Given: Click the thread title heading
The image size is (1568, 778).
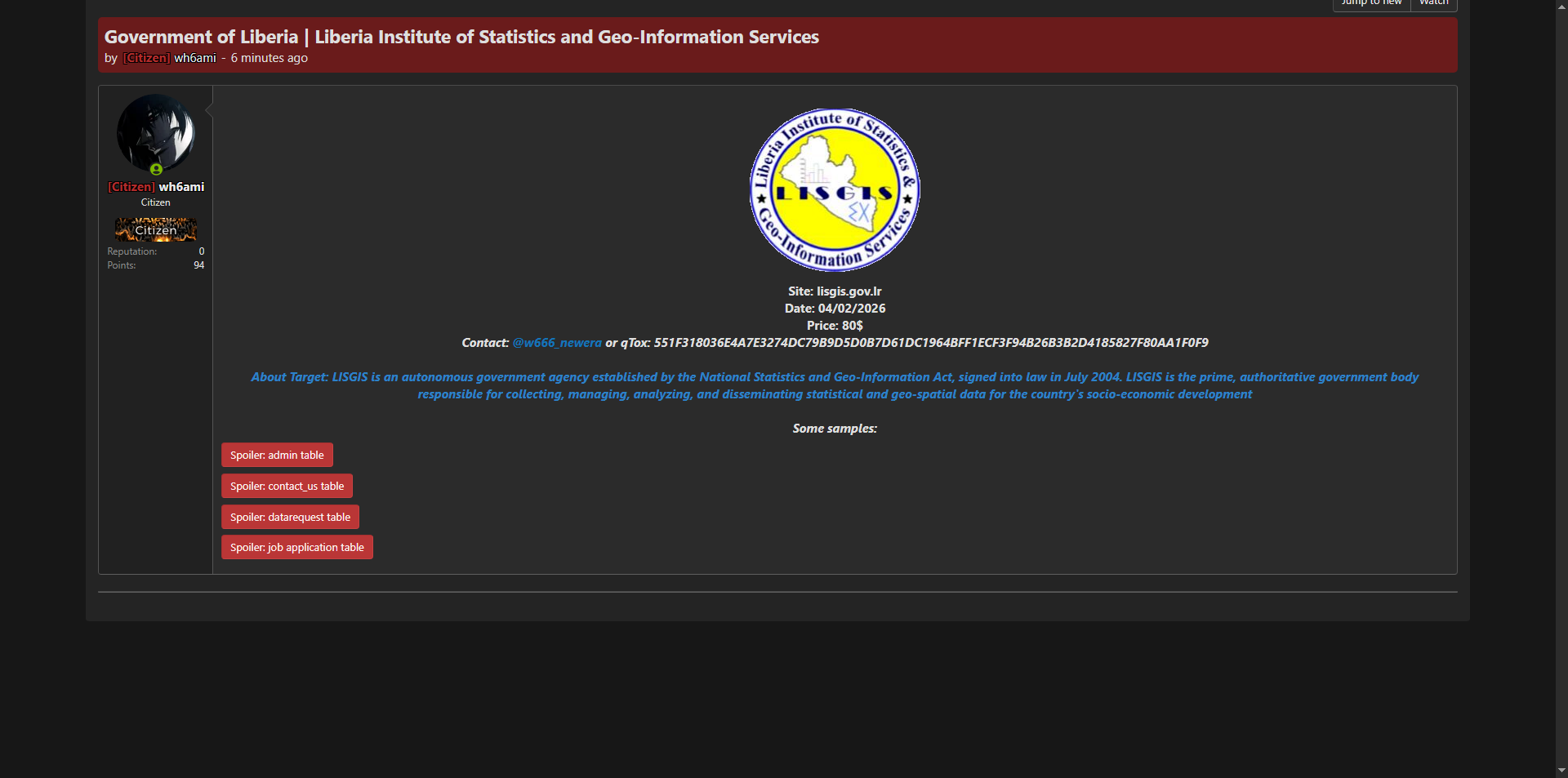Looking at the screenshot, I should point(461,37).
